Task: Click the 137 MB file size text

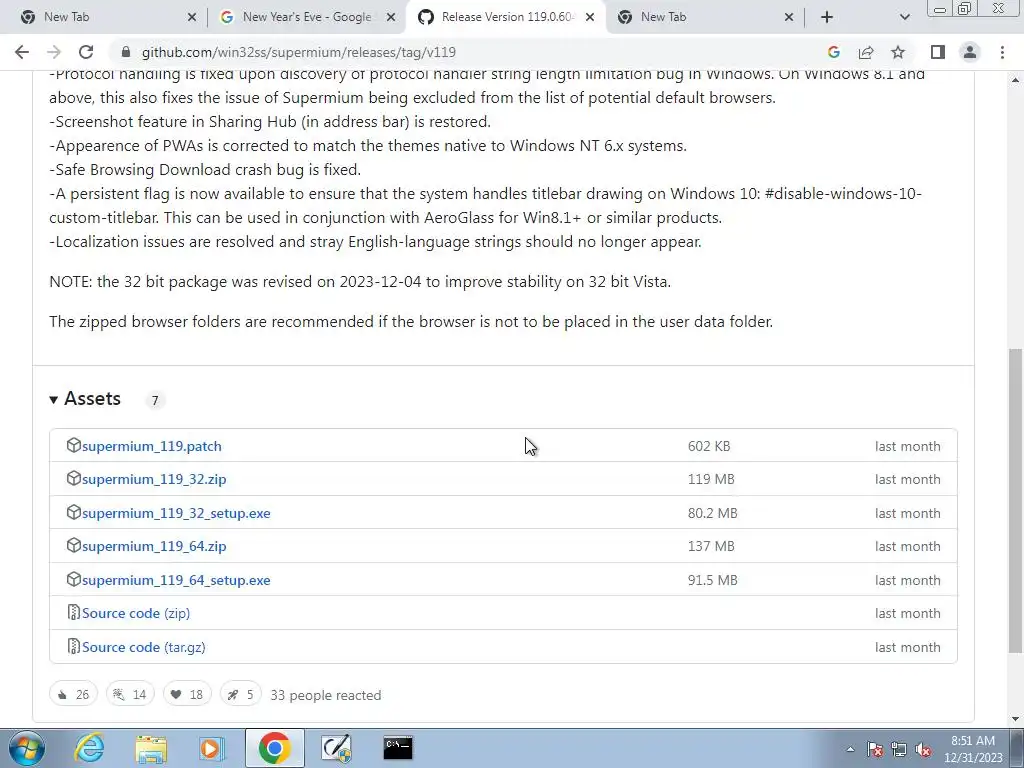Action: tap(711, 546)
